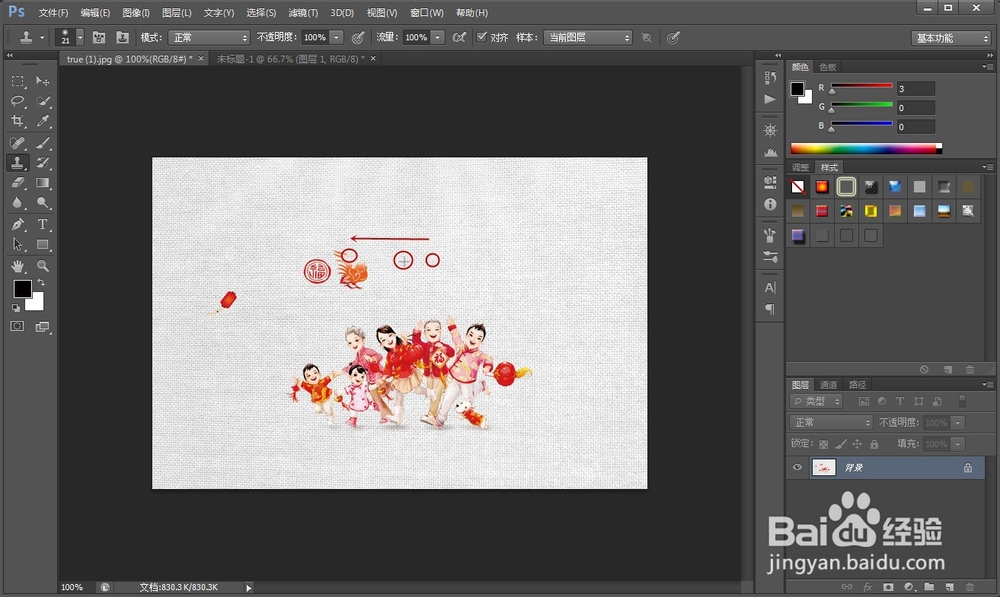Open the layer blend mode 正常 dropdown
This screenshot has width=1000, height=597.
pos(830,422)
